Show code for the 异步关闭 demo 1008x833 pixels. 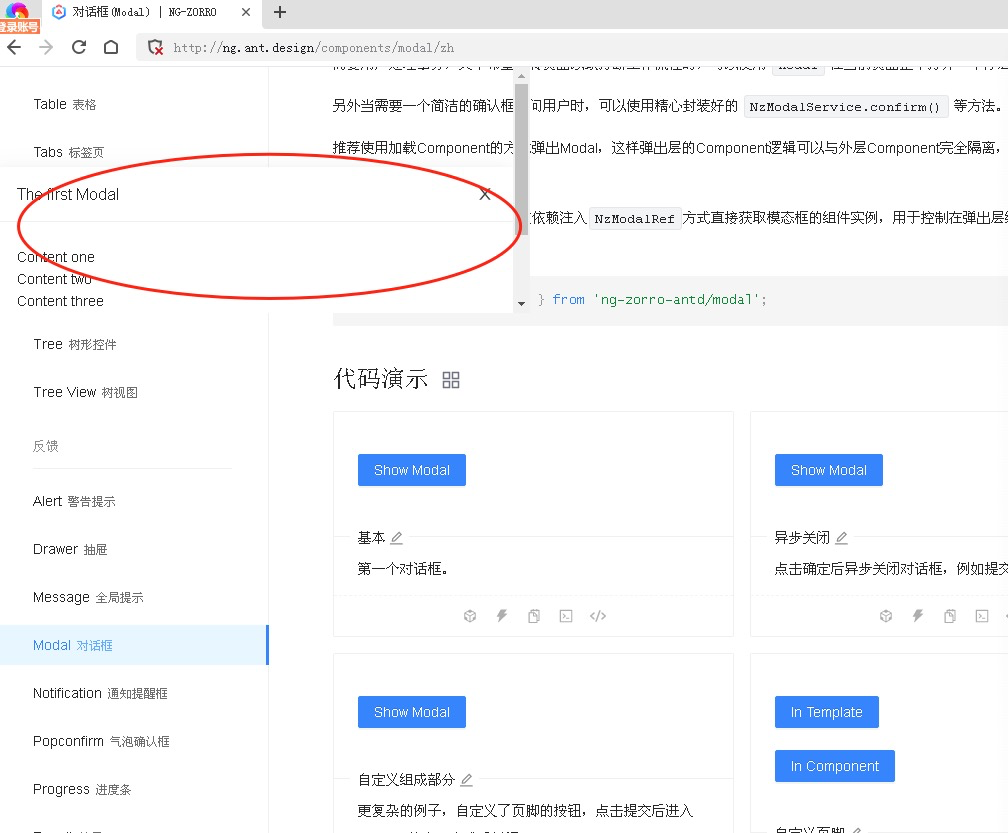(1005, 616)
